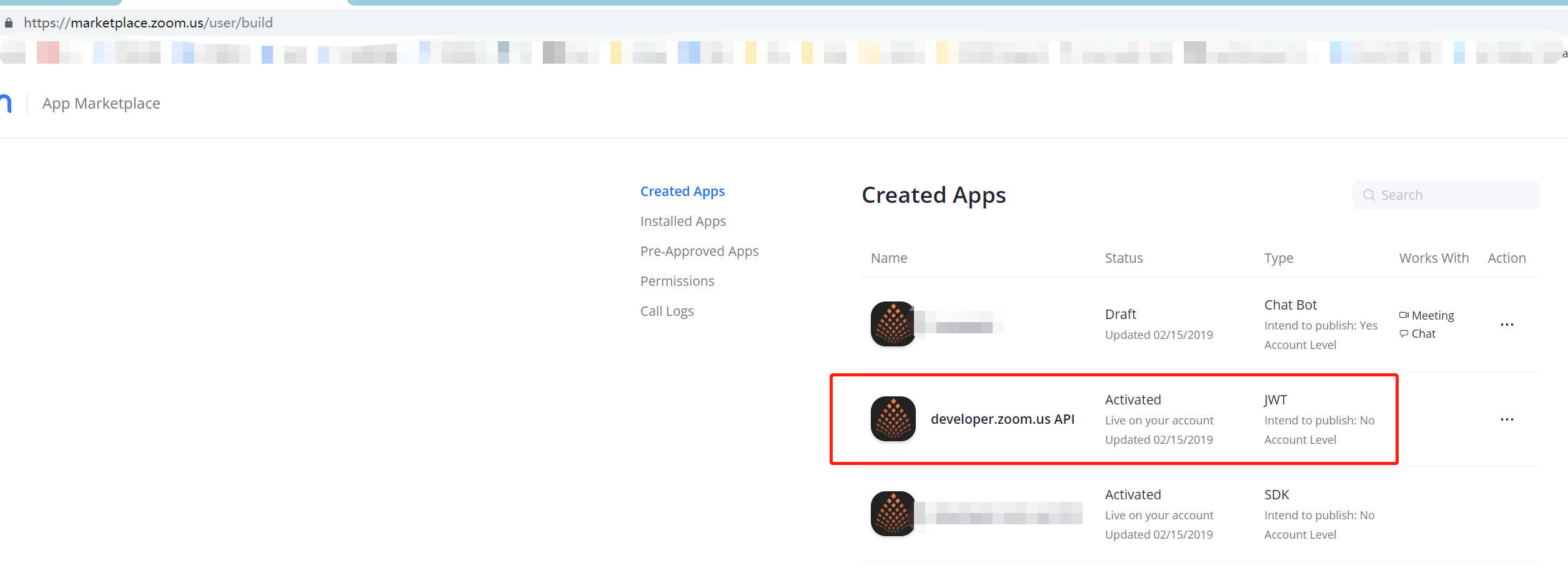
Task: Open Installed Apps in sidebar
Action: click(x=683, y=221)
